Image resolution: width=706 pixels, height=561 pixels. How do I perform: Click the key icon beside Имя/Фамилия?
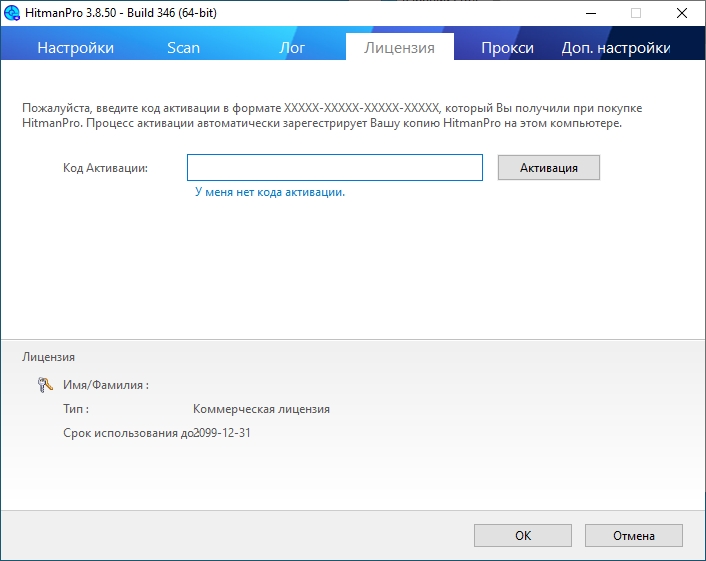coord(45,384)
